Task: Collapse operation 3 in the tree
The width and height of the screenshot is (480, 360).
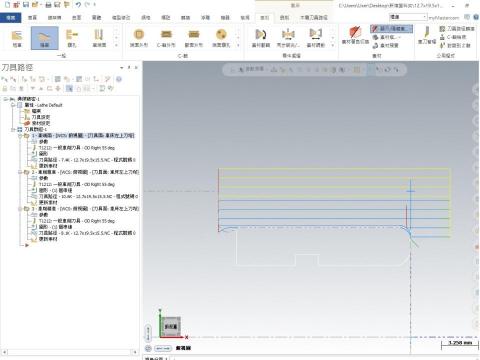Action: 20,209
